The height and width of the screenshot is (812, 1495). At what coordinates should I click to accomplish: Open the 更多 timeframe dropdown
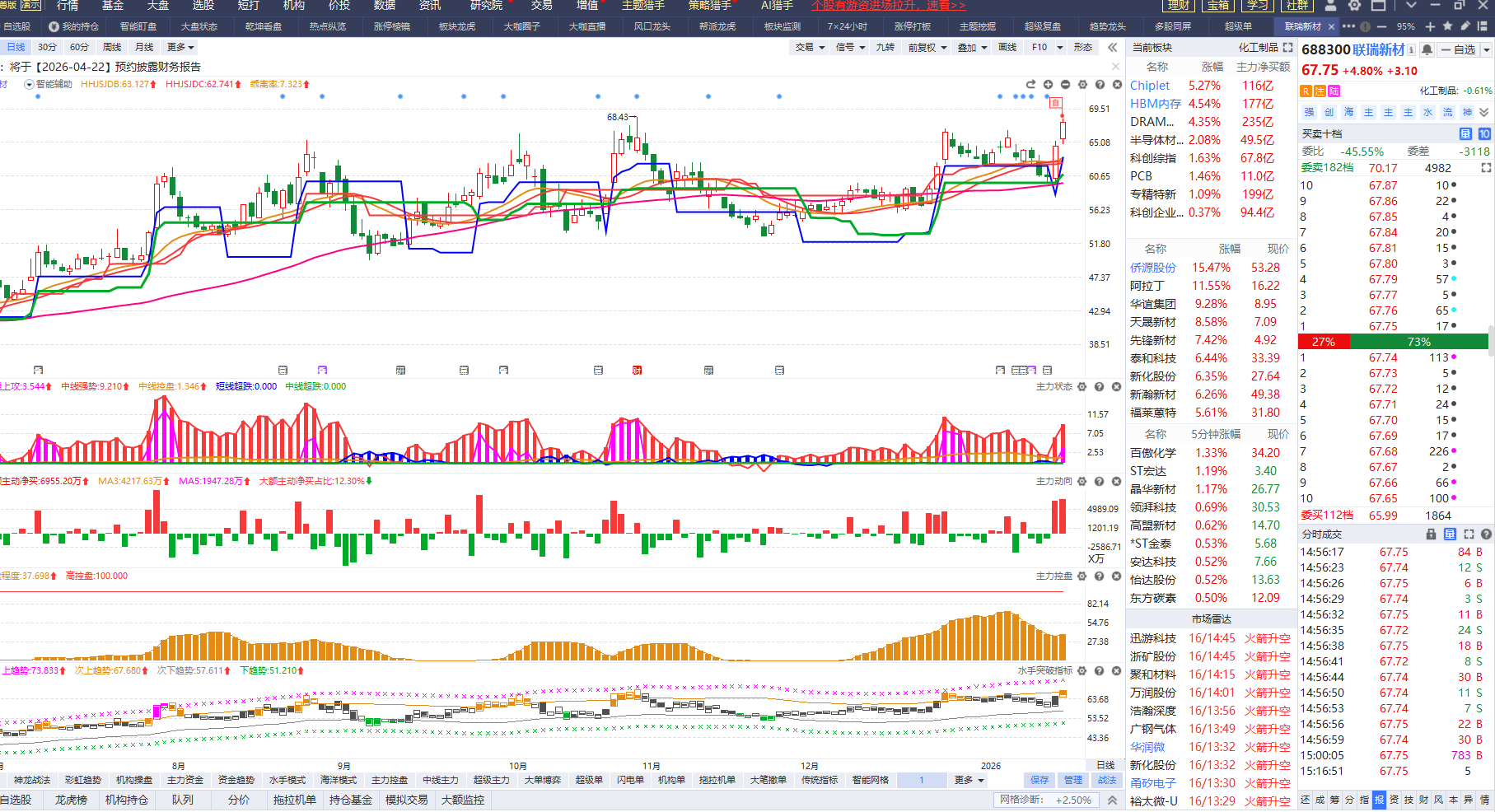tap(180, 48)
